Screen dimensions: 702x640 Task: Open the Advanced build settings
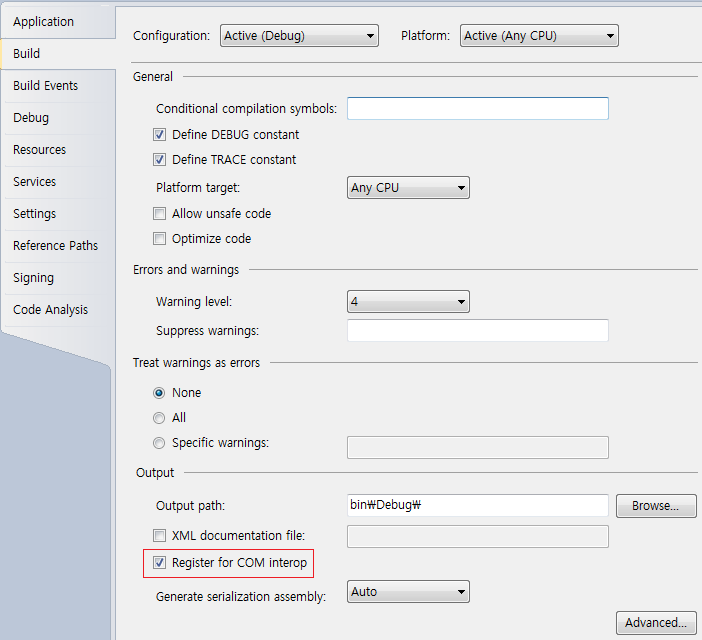(656, 623)
